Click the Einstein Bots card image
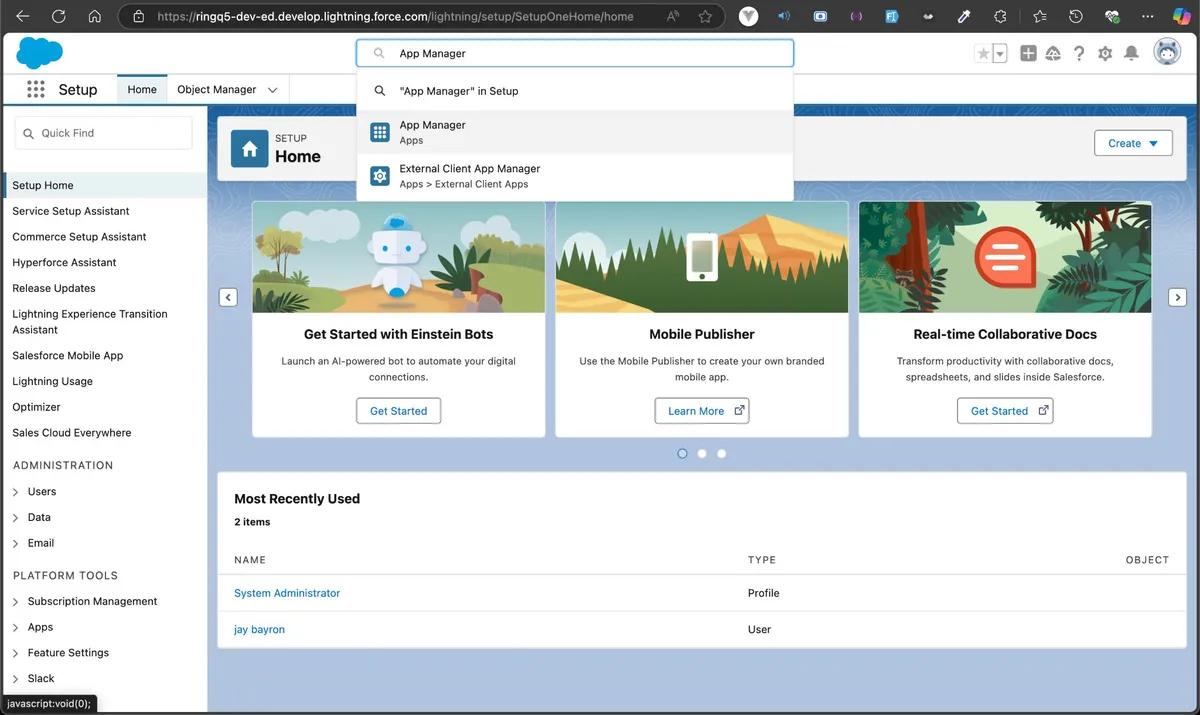Viewport: 1200px width, 715px height. [x=399, y=257]
